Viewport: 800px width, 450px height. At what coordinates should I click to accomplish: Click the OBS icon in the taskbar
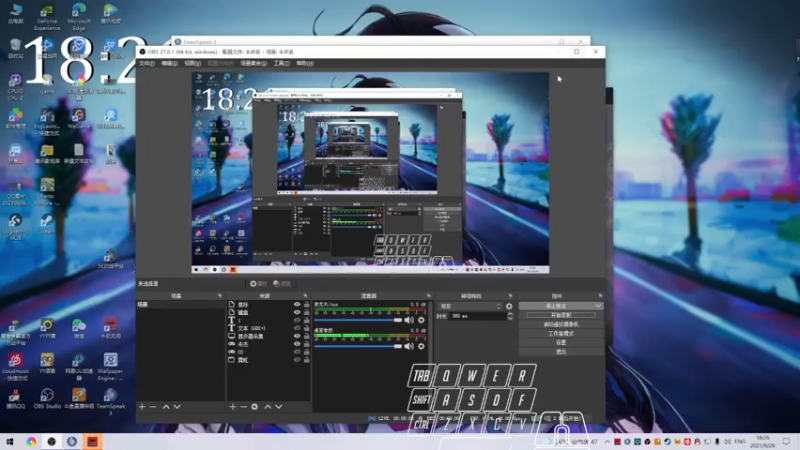point(52,441)
